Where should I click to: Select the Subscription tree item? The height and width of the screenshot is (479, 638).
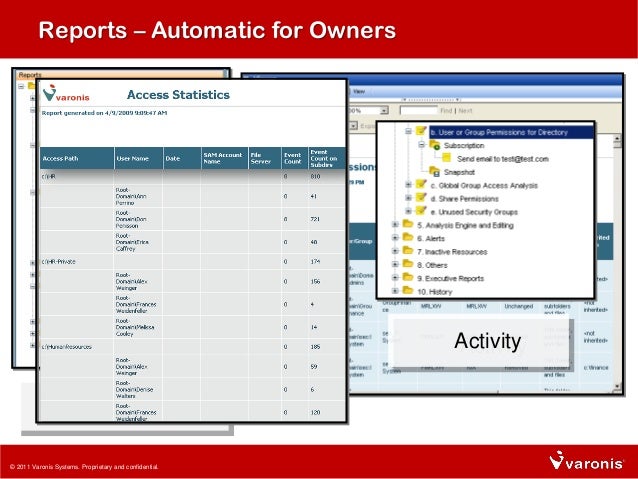pos(464,145)
